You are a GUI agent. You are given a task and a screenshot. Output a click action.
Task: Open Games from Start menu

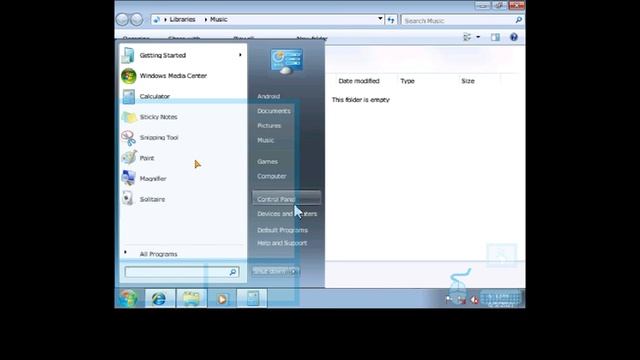(x=267, y=162)
